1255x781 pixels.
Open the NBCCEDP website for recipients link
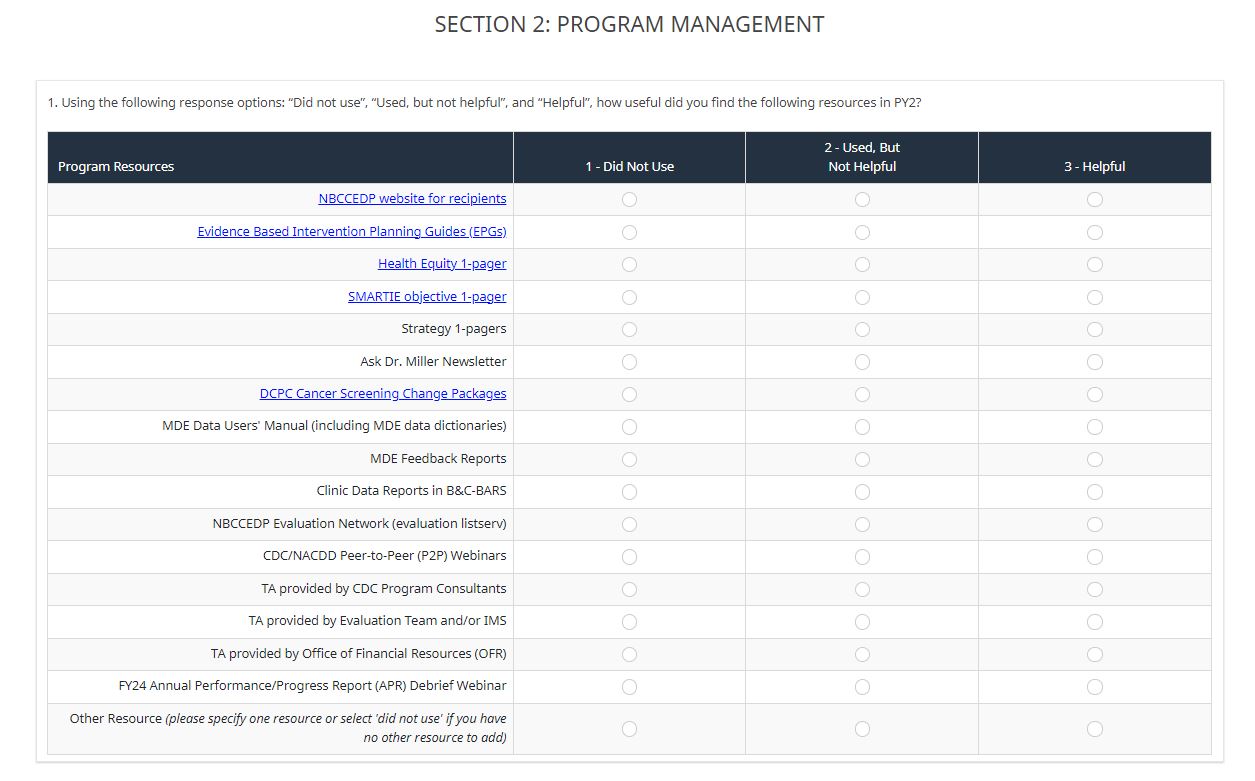[412, 199]
